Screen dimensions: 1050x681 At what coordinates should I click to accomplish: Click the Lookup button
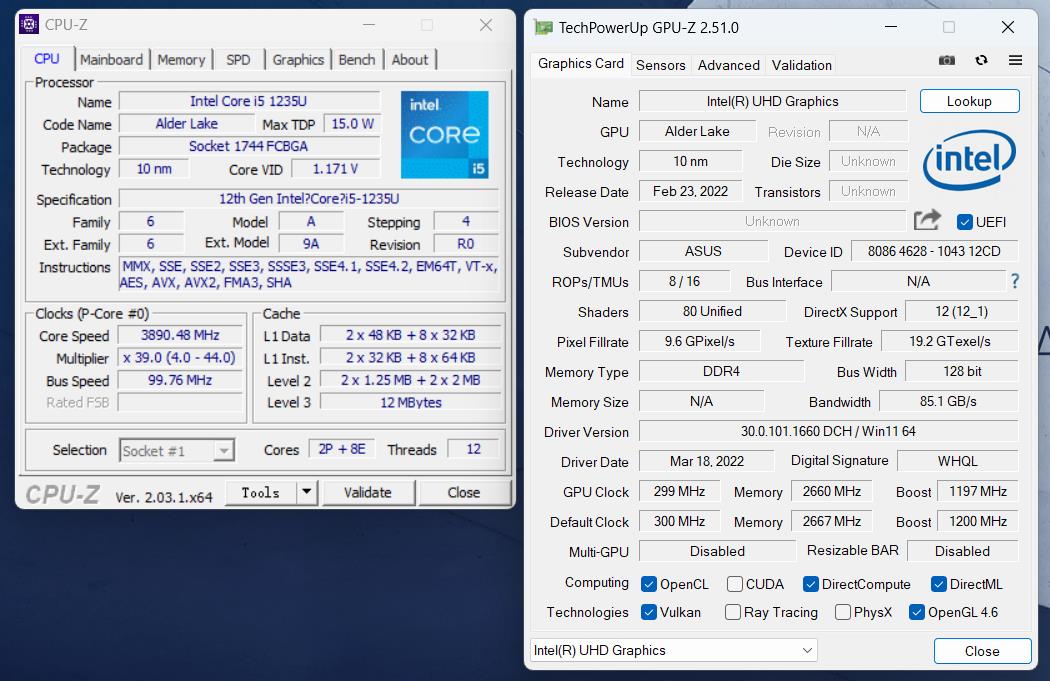tap(969, 101)
